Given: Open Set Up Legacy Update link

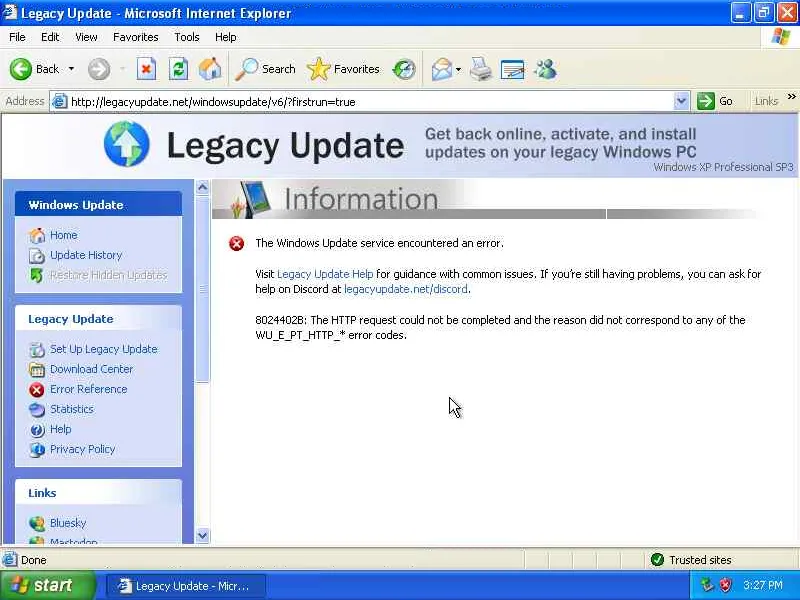Looking at the screenshot, I should tap(104, 349).
